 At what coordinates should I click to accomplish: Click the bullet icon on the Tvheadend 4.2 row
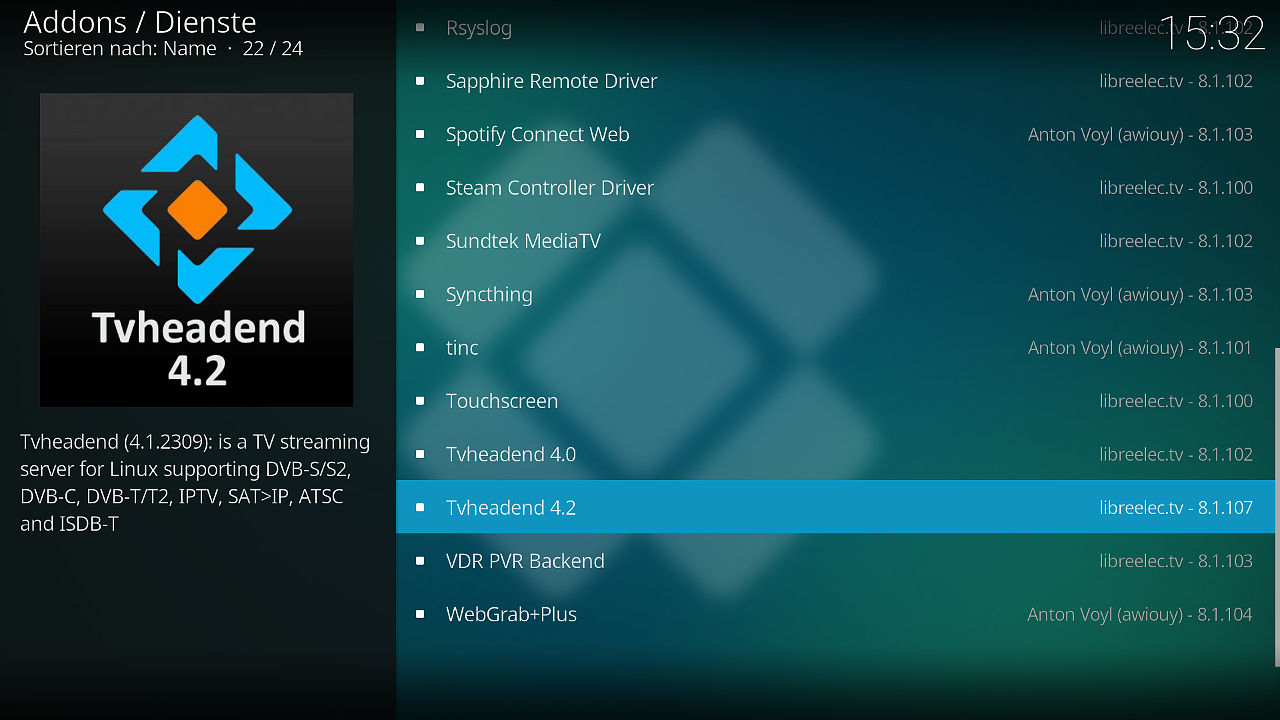coord(420,507)
